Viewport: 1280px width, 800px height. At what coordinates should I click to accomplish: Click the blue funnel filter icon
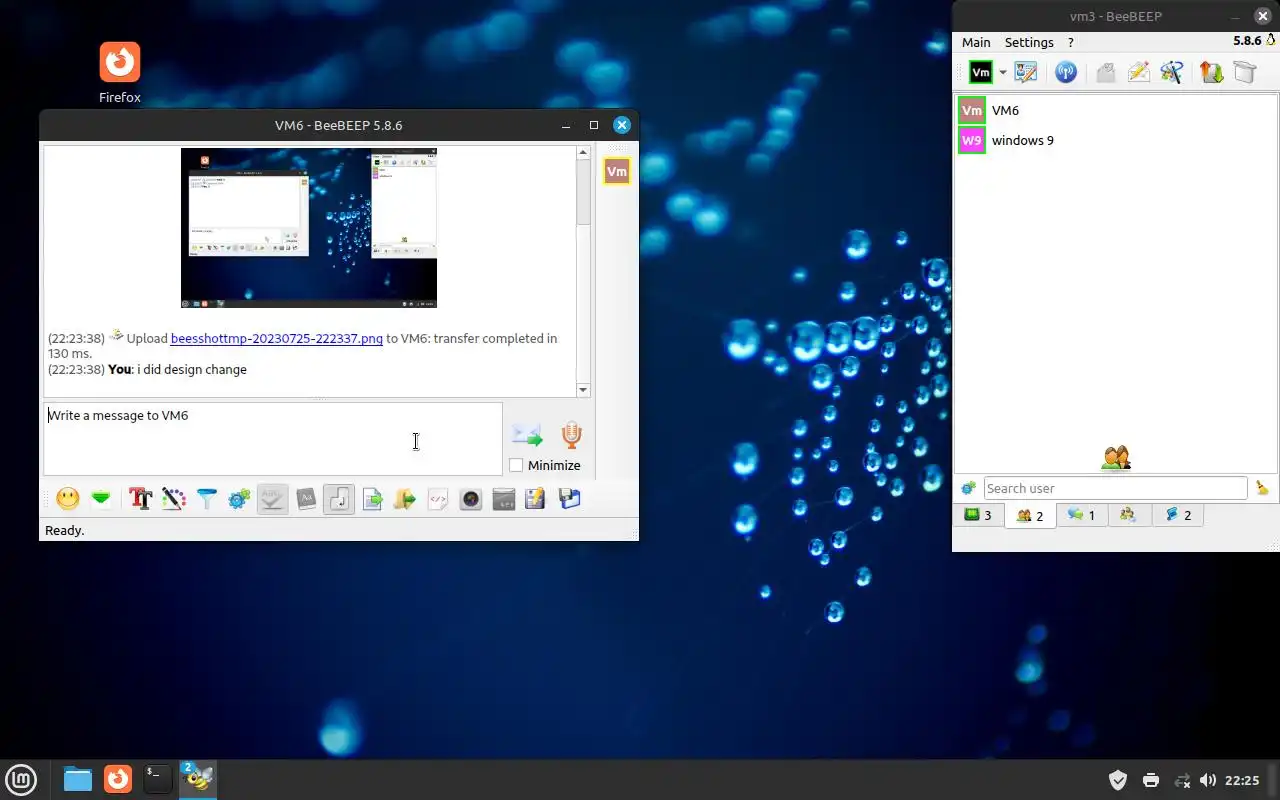tap(207, 498)
